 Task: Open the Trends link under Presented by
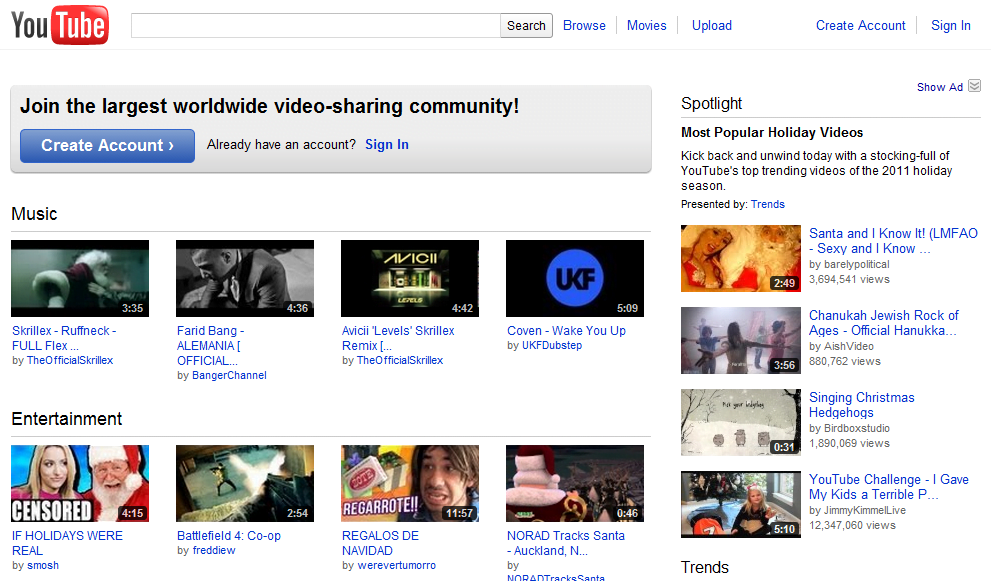[x=767, y=204]
